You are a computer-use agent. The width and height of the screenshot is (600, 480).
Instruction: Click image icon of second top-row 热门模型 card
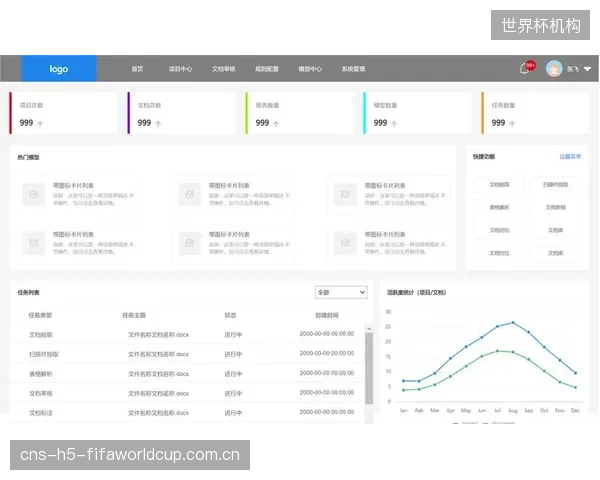tap(189, 194)
